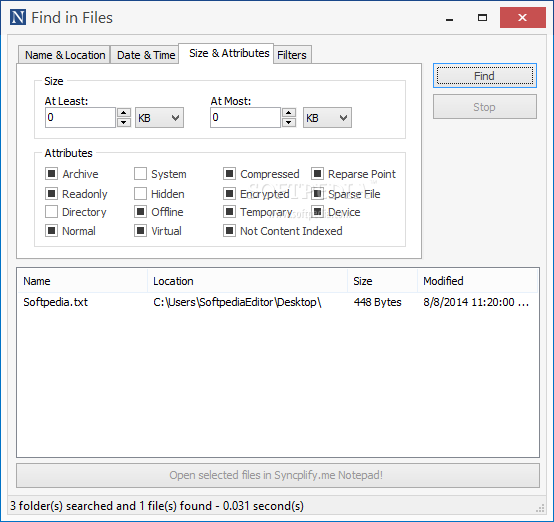Toggle the Not Content Indexed checkbox
Viewport: 554px width, 522px height.
tap(229, 231)
